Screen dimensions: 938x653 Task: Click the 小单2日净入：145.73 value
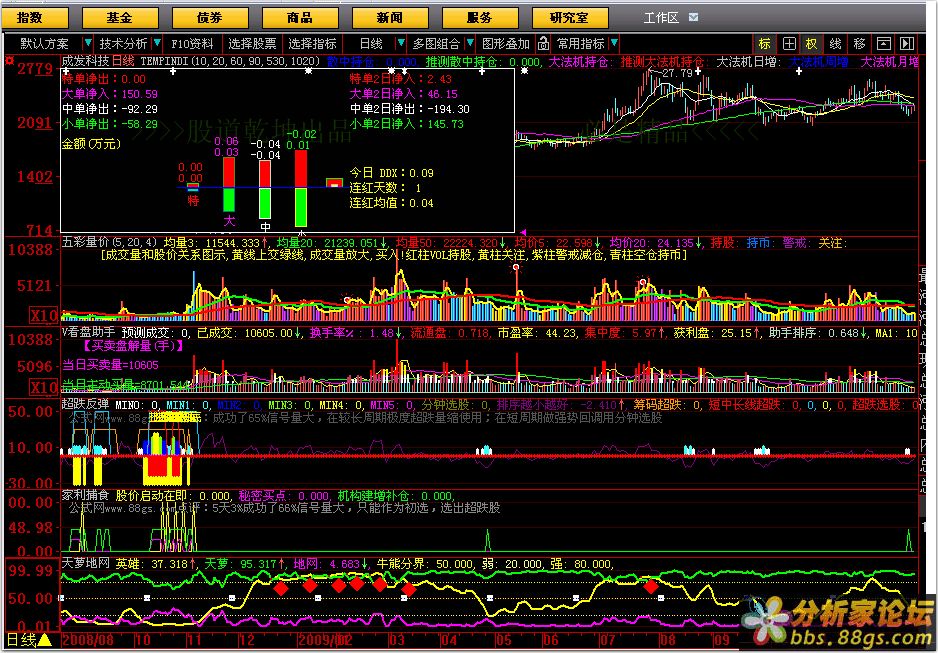(x=407, y=124)
